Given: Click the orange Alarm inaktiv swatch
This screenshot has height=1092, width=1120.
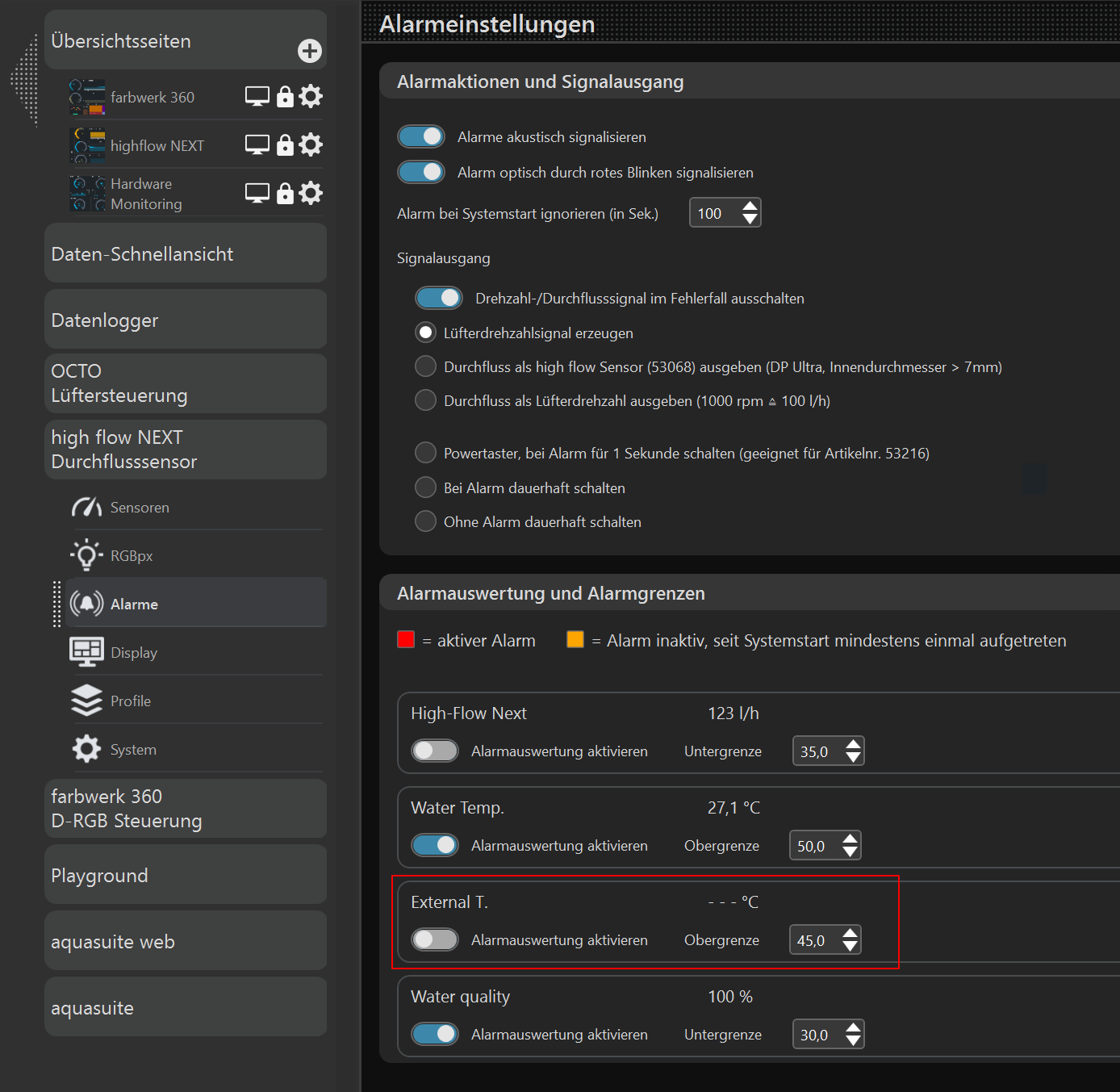Looking at the screenshot, I should pyautogui.click(x=575, y=639).
